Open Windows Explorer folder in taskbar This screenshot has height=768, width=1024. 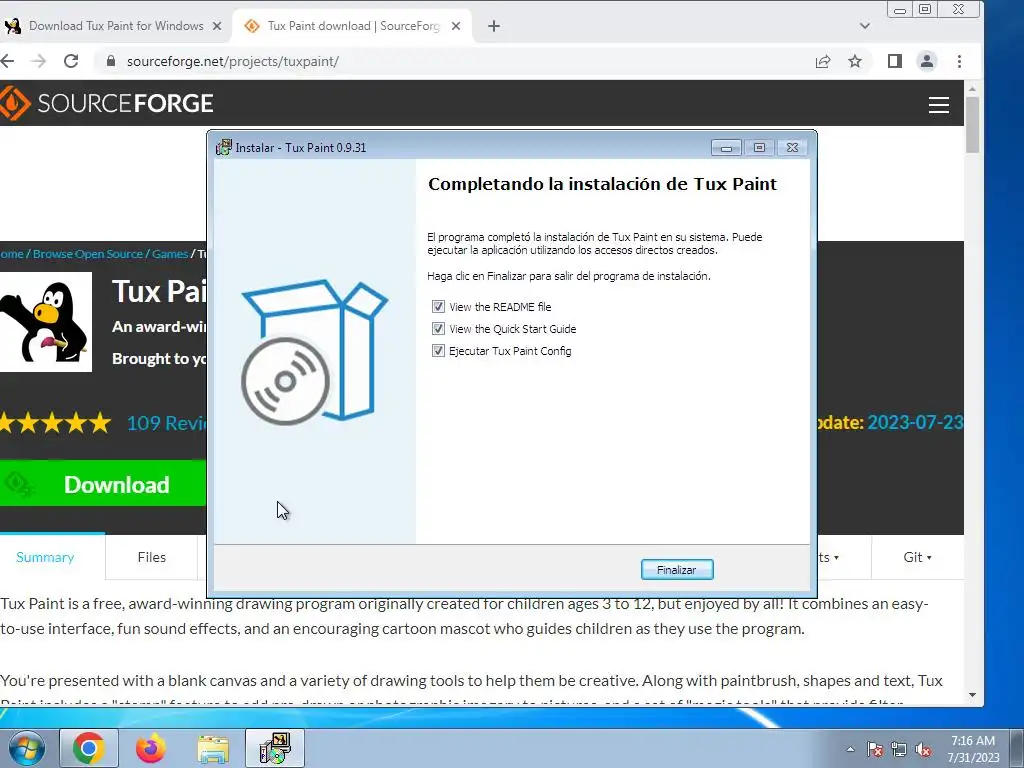pyautogui.click(x=213, y=748)
